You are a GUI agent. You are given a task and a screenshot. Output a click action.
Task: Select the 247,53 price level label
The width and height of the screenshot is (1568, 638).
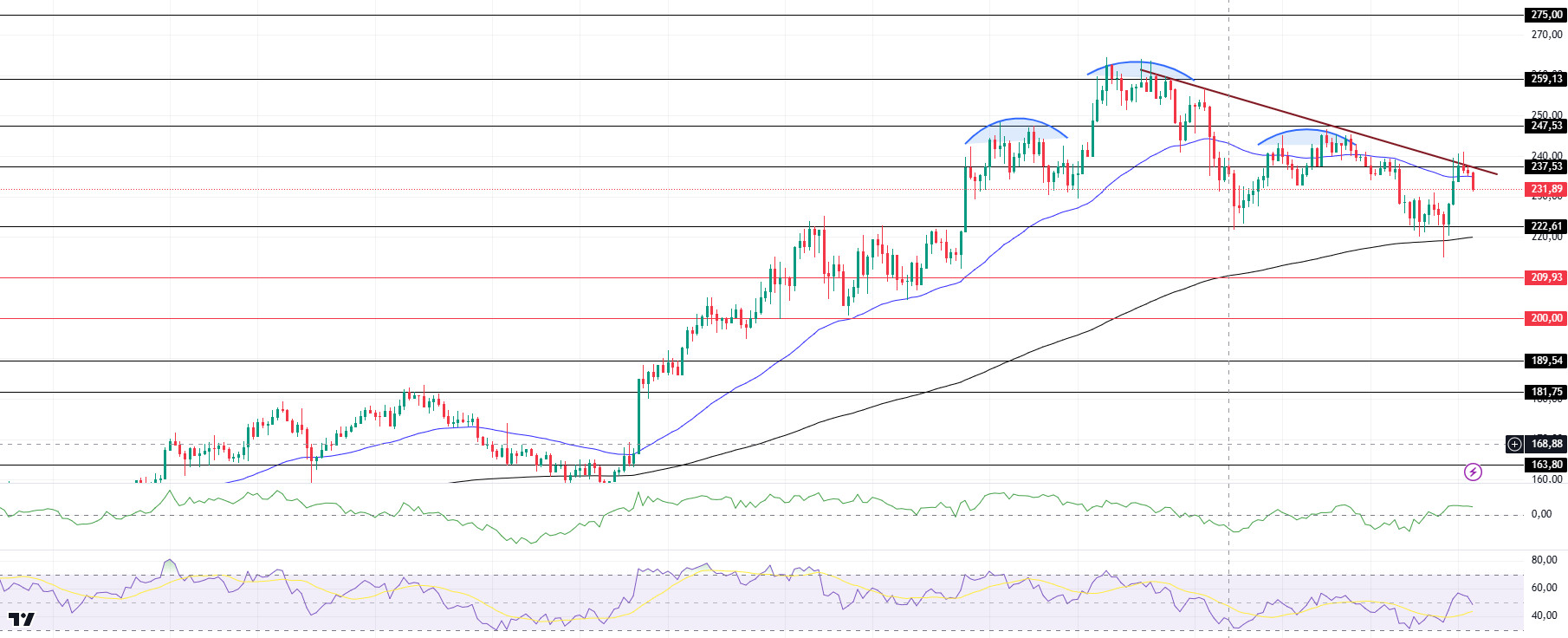tap(1545, 126)
